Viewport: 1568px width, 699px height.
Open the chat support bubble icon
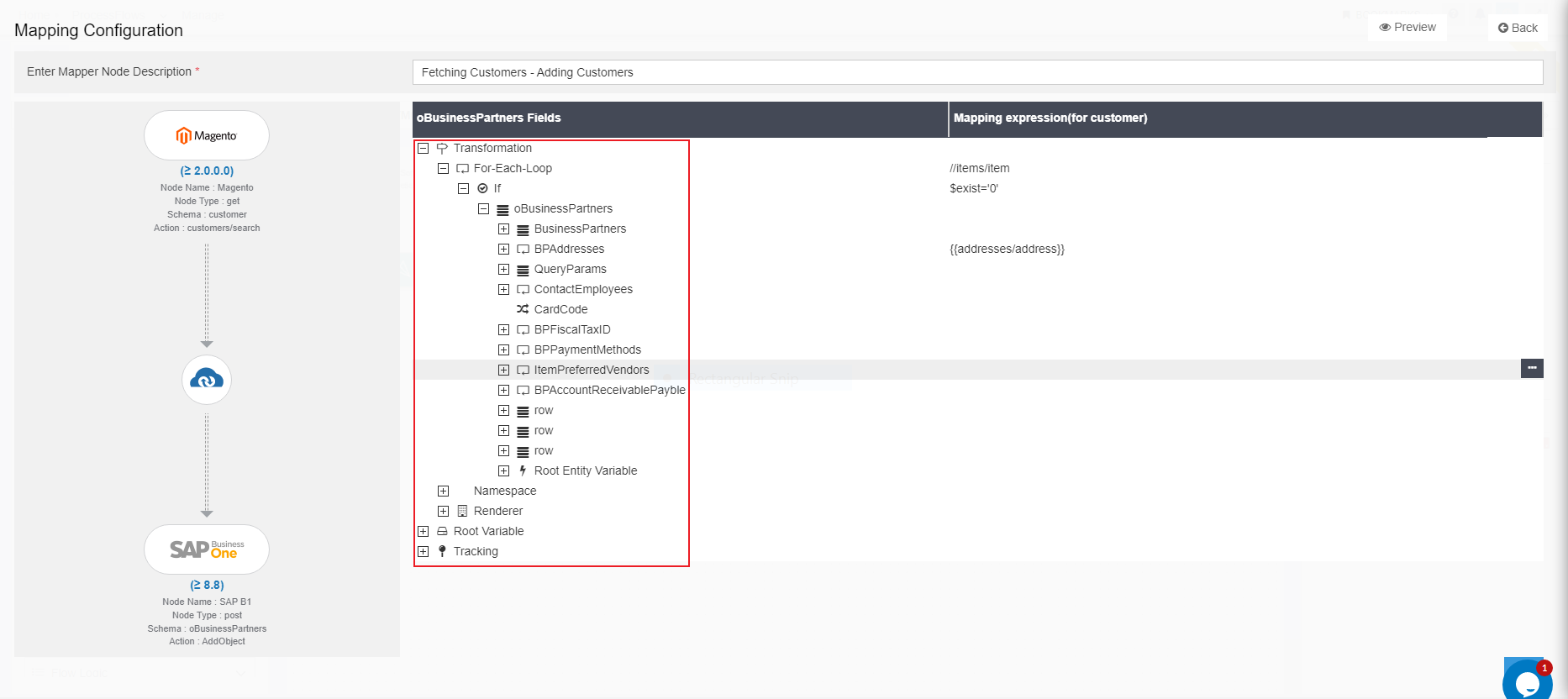coord(1525,682)
